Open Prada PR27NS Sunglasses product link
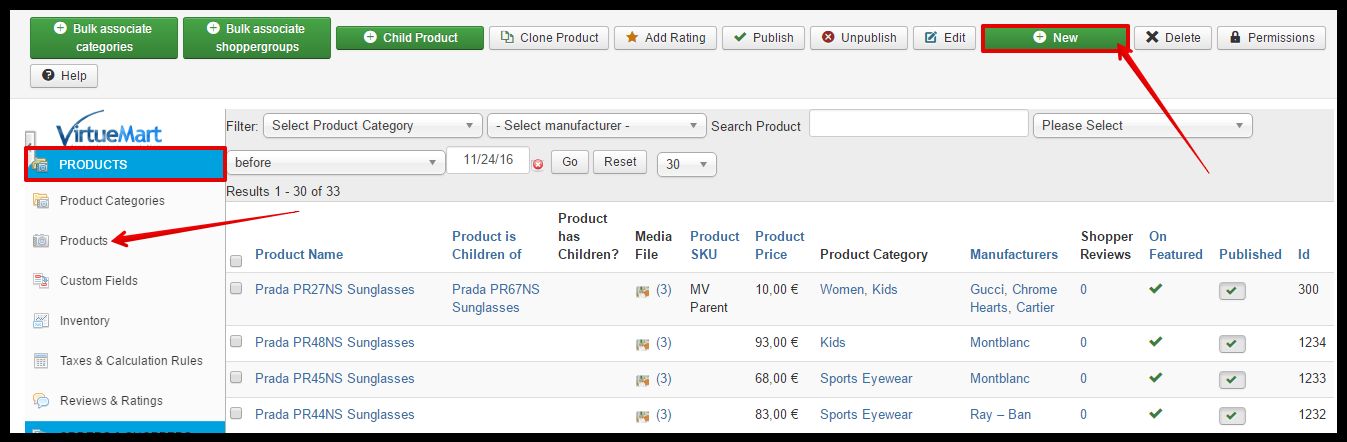 pyautogui.click(x=335, y=289)
